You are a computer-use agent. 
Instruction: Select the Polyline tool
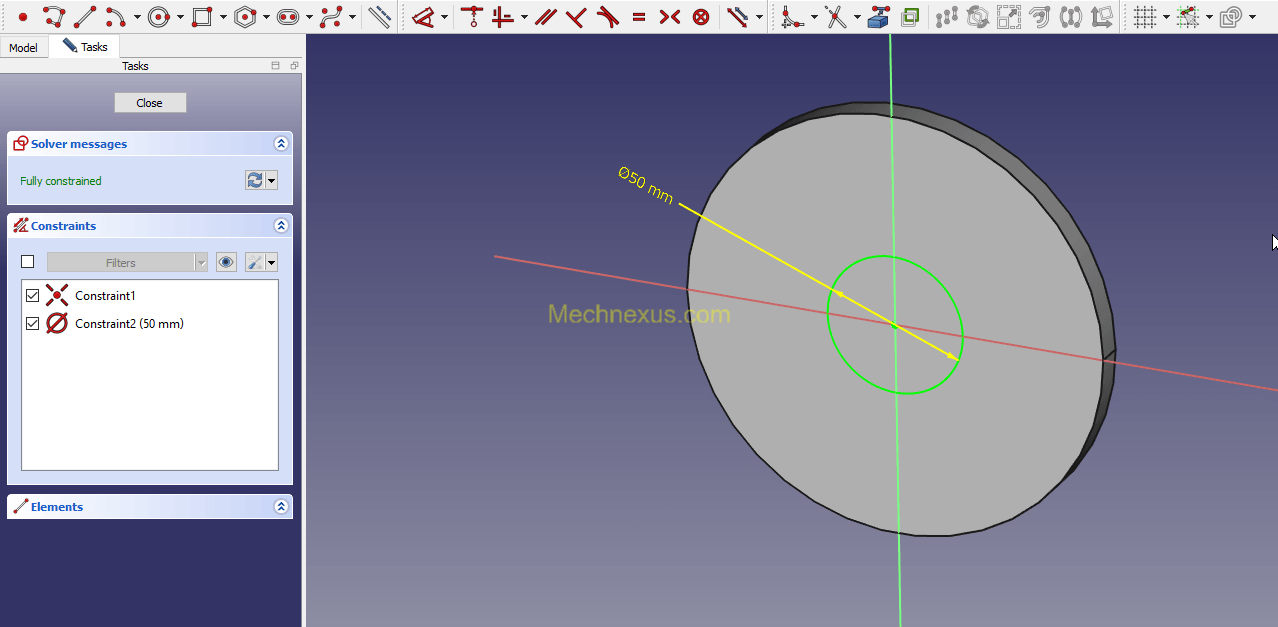tap(54, 17)
